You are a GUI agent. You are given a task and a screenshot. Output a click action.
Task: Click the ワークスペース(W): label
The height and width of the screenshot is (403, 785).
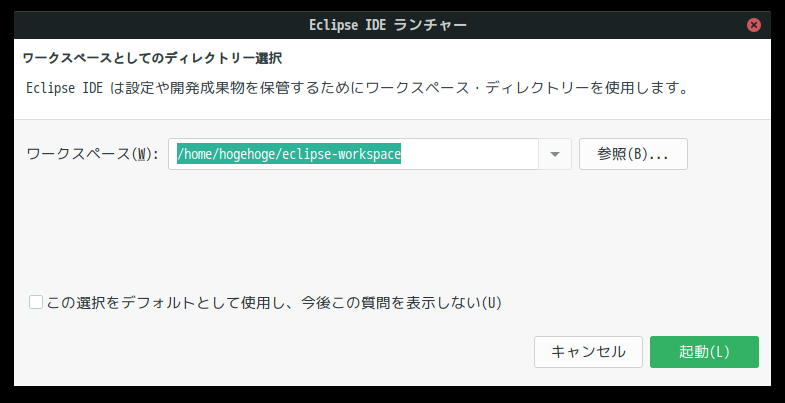tap(93, 154)
